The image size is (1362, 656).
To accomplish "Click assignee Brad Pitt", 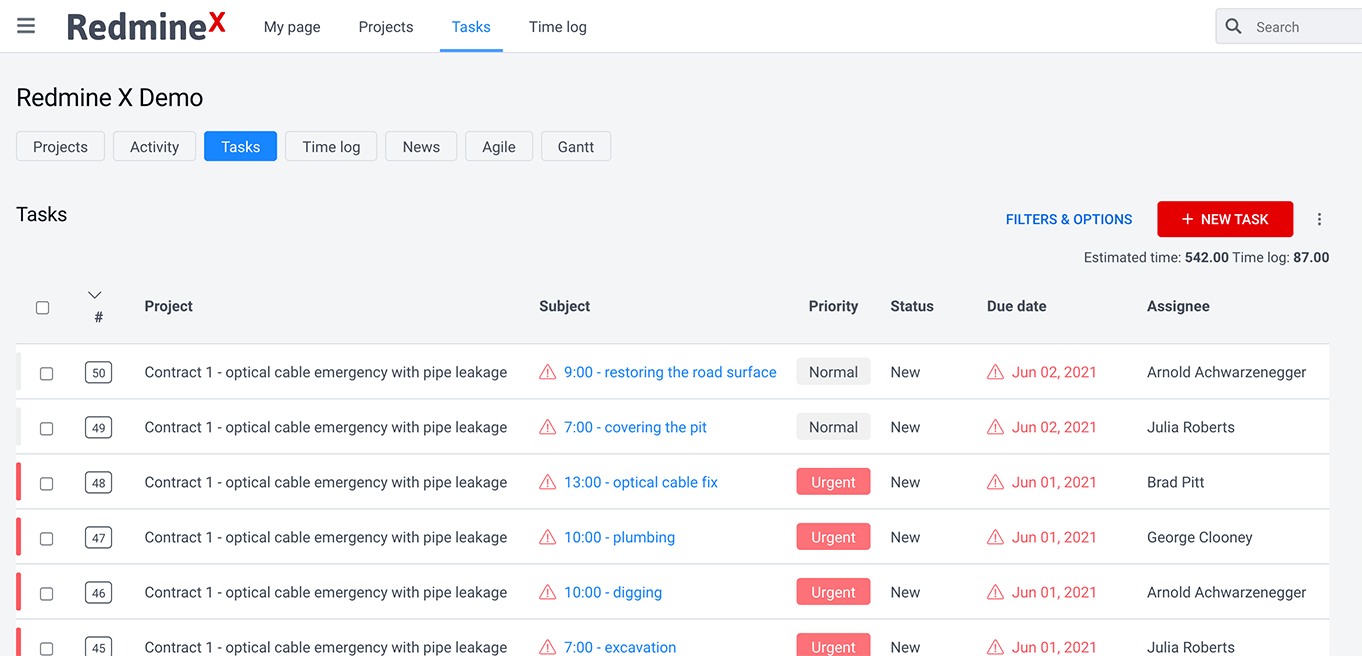I will pos(1176,482).
